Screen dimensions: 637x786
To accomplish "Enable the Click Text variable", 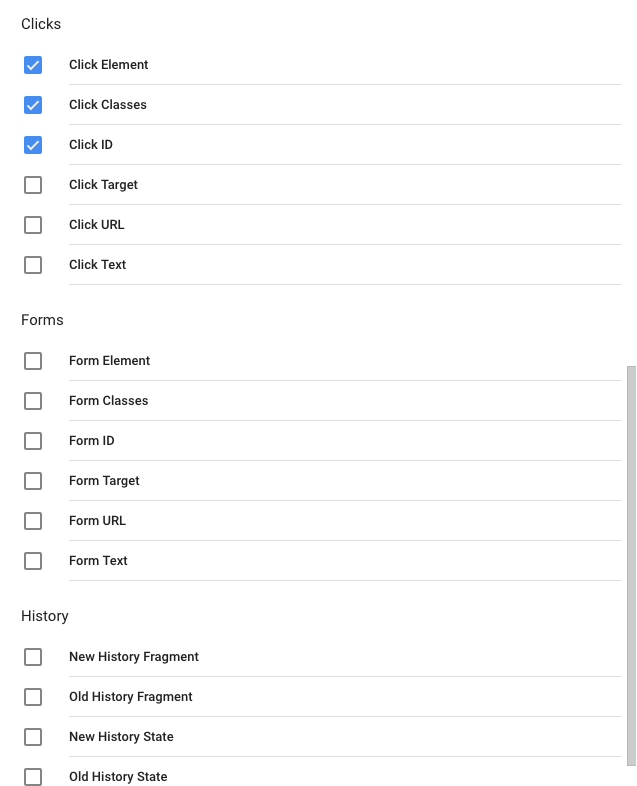I will pos(33,265).
